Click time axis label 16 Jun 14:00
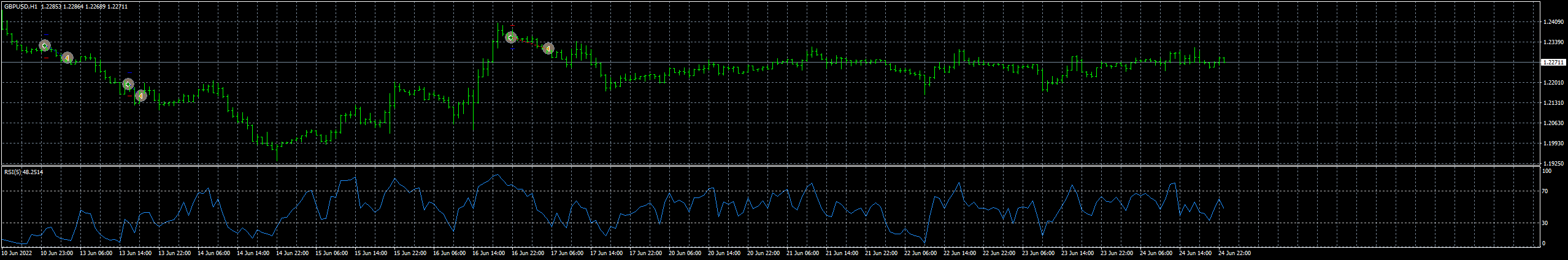This screenshot has height=260, width=1568. (489, 253)
